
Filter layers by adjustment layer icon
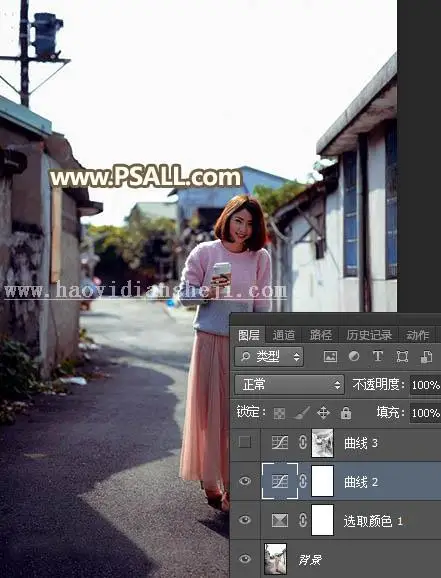click(x=354, y=356)
